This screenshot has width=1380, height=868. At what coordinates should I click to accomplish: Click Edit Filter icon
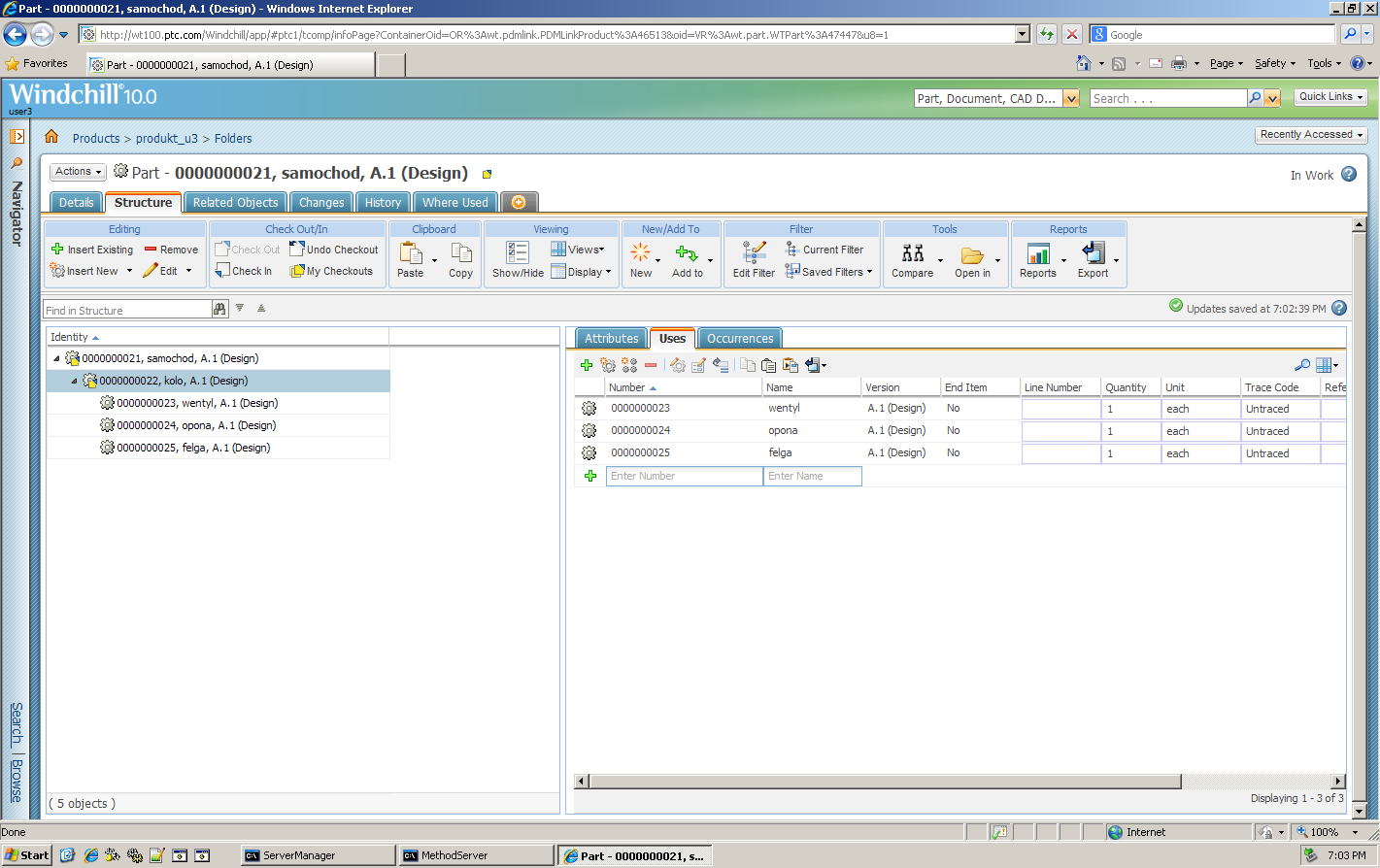754,253
